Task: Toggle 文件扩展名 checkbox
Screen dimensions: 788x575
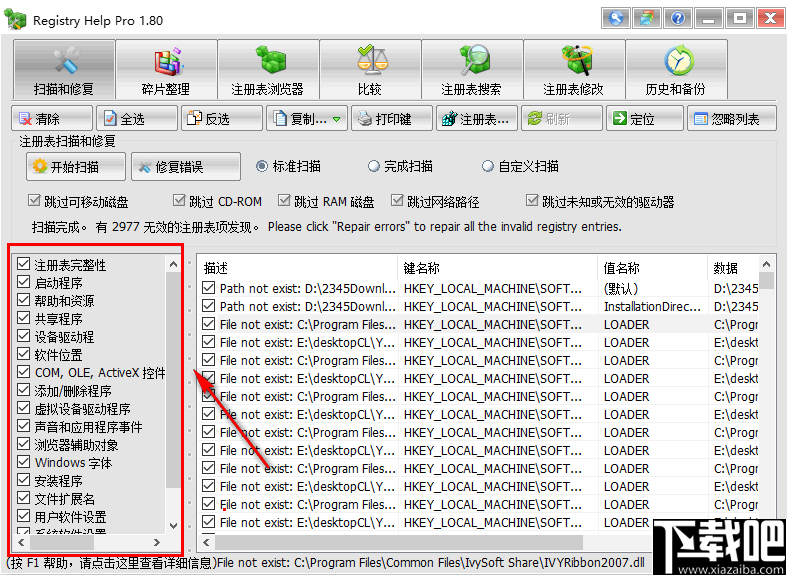Action: (x=24, y=499)
